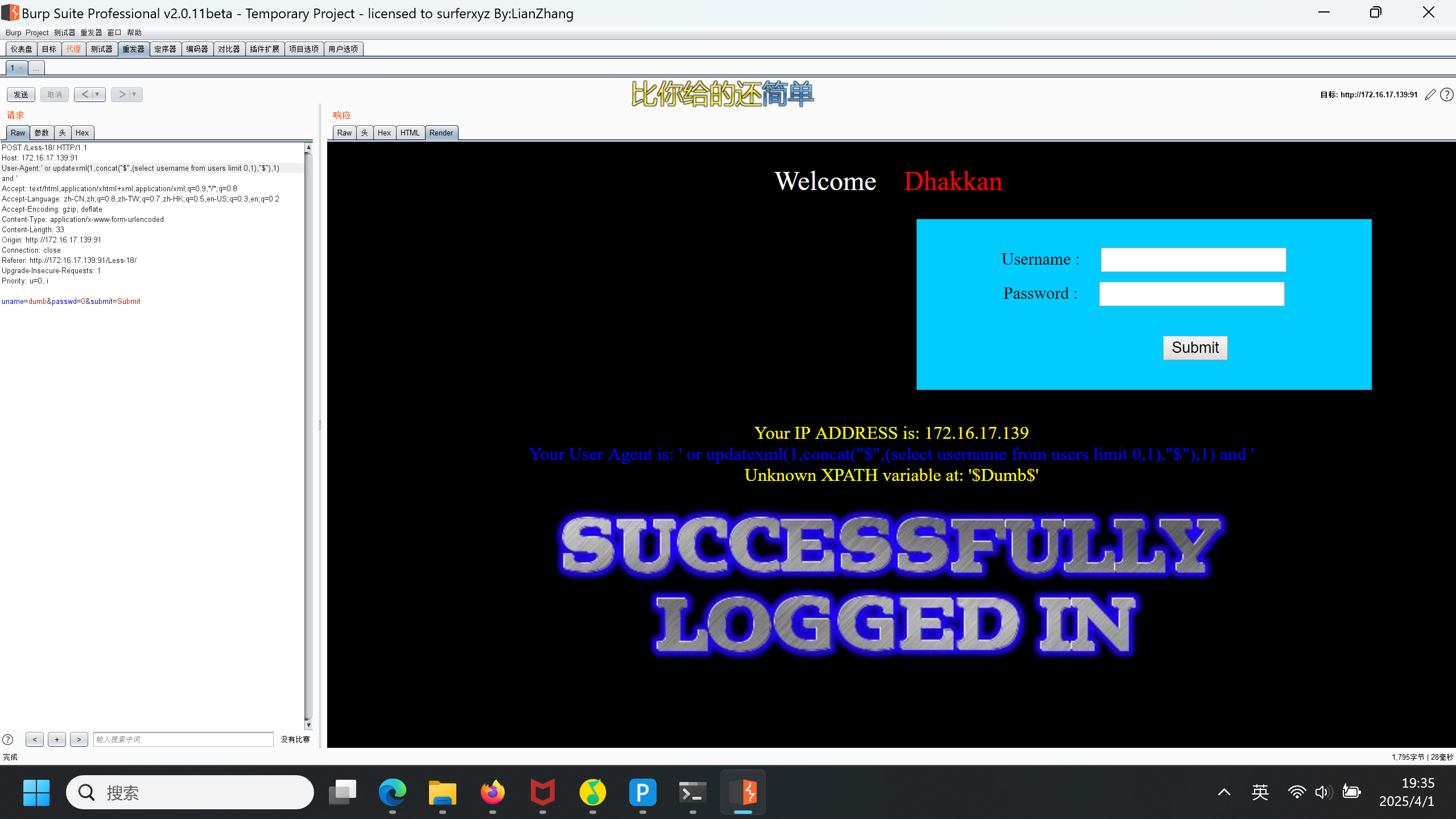
Task: Show hidden system tray icons chevron
Action: click(x=1224, y=792)
